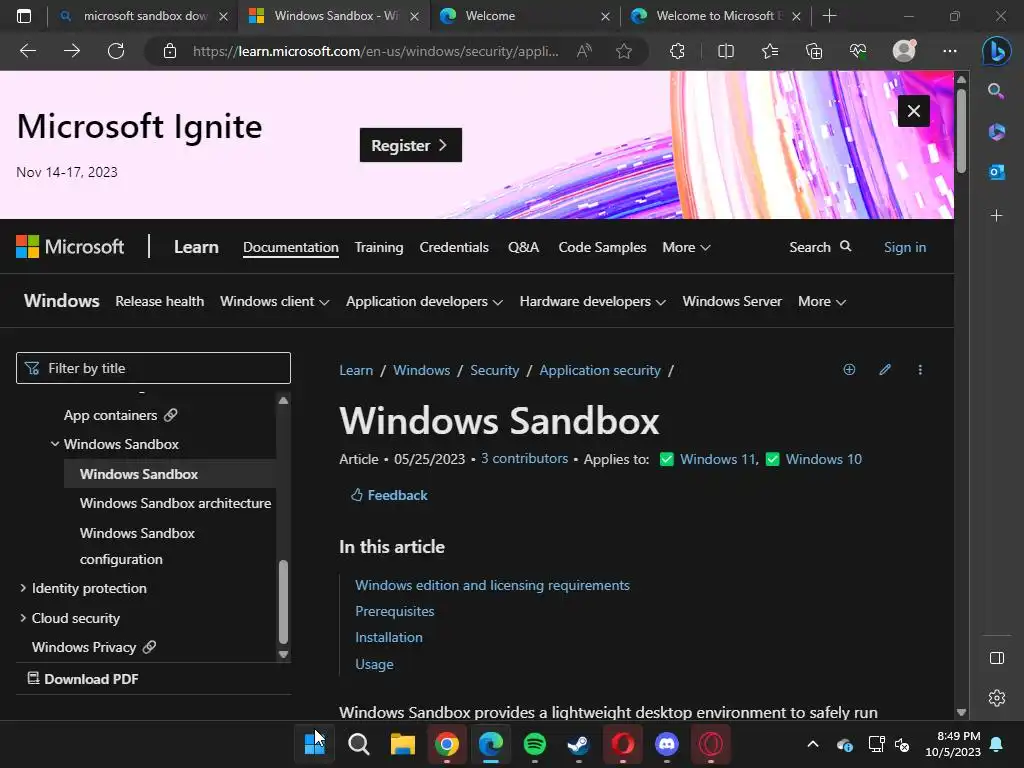Open Spotify from the taskbar

pos(535,744)
